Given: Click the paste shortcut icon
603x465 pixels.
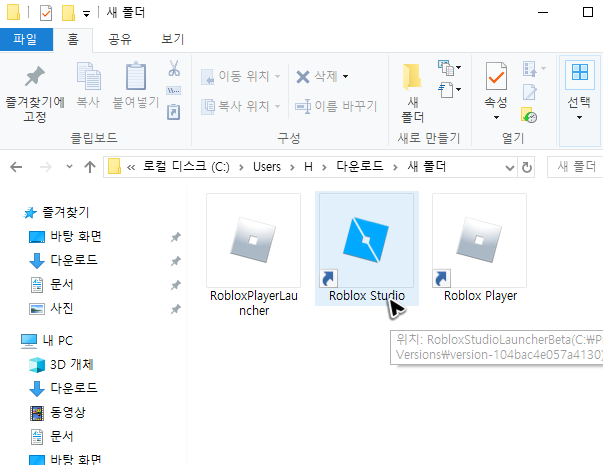Looking at the screenshot, I should 173,112.
